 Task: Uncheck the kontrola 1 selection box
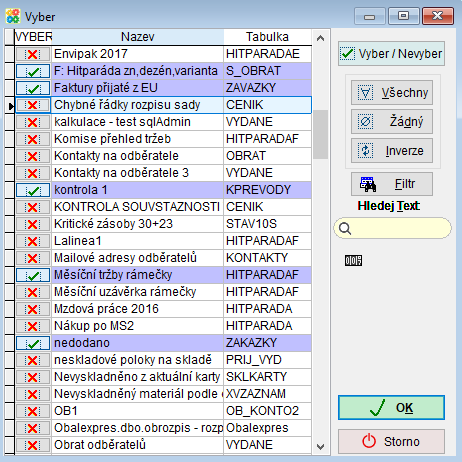(x=33, y=190)
